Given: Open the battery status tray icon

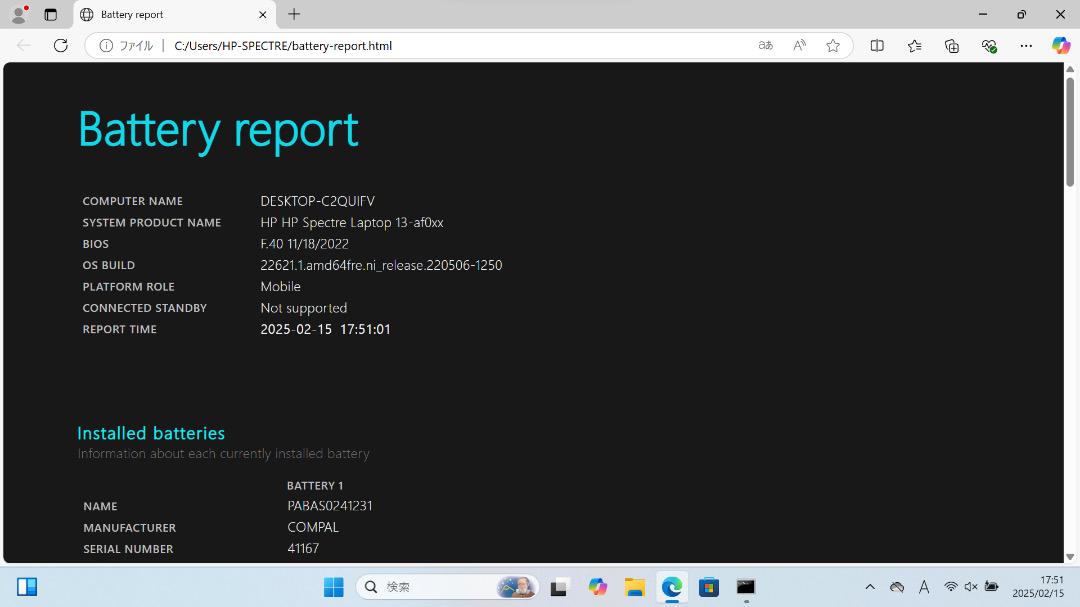Looking at the screenshot, I should (x=992, y=587).
